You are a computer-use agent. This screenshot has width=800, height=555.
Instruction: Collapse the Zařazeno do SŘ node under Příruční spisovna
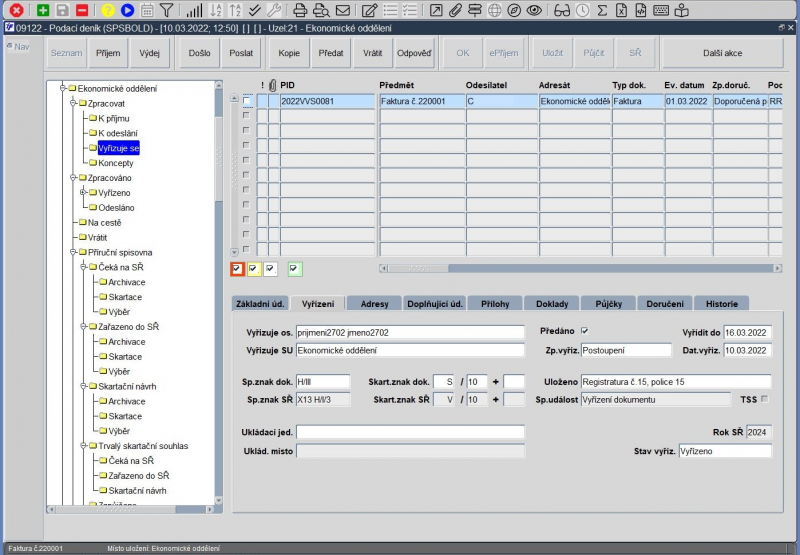(x=83, y=326)
